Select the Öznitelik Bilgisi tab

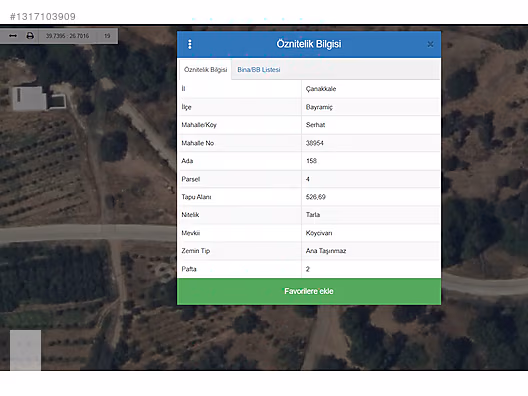click(205, 70)
